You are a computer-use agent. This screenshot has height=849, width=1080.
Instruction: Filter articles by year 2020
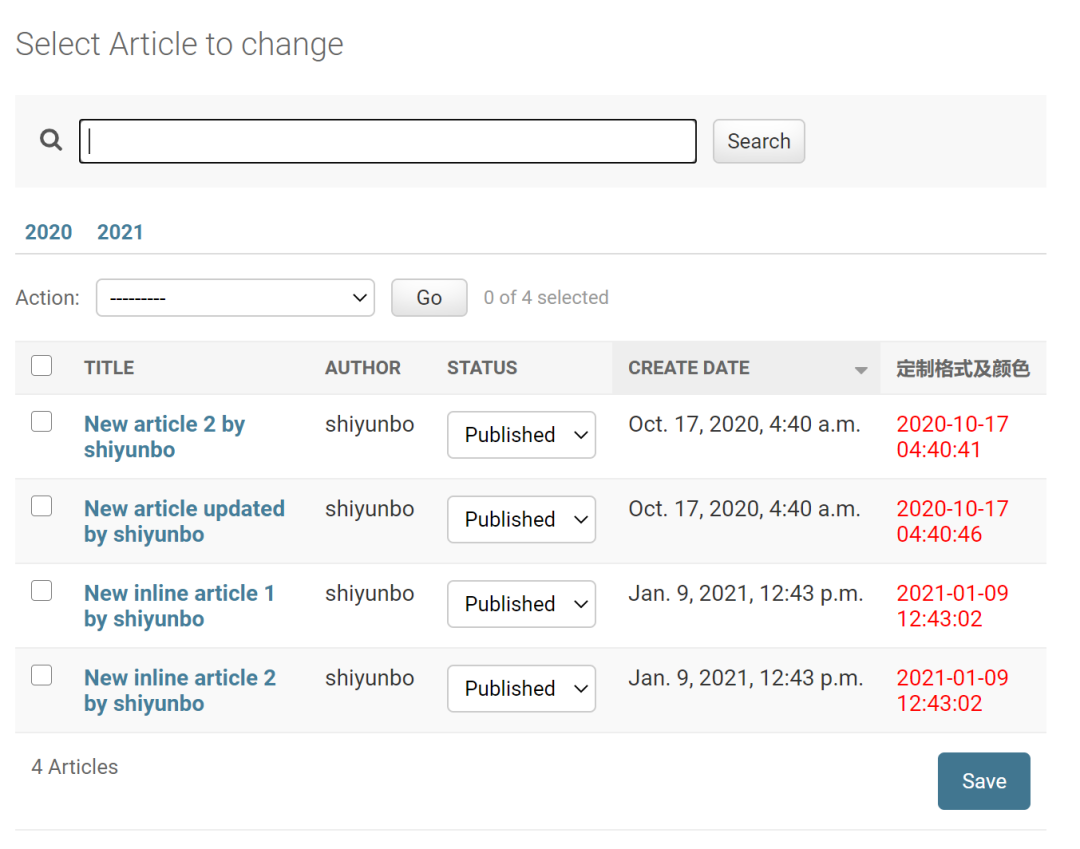(48, 232)
